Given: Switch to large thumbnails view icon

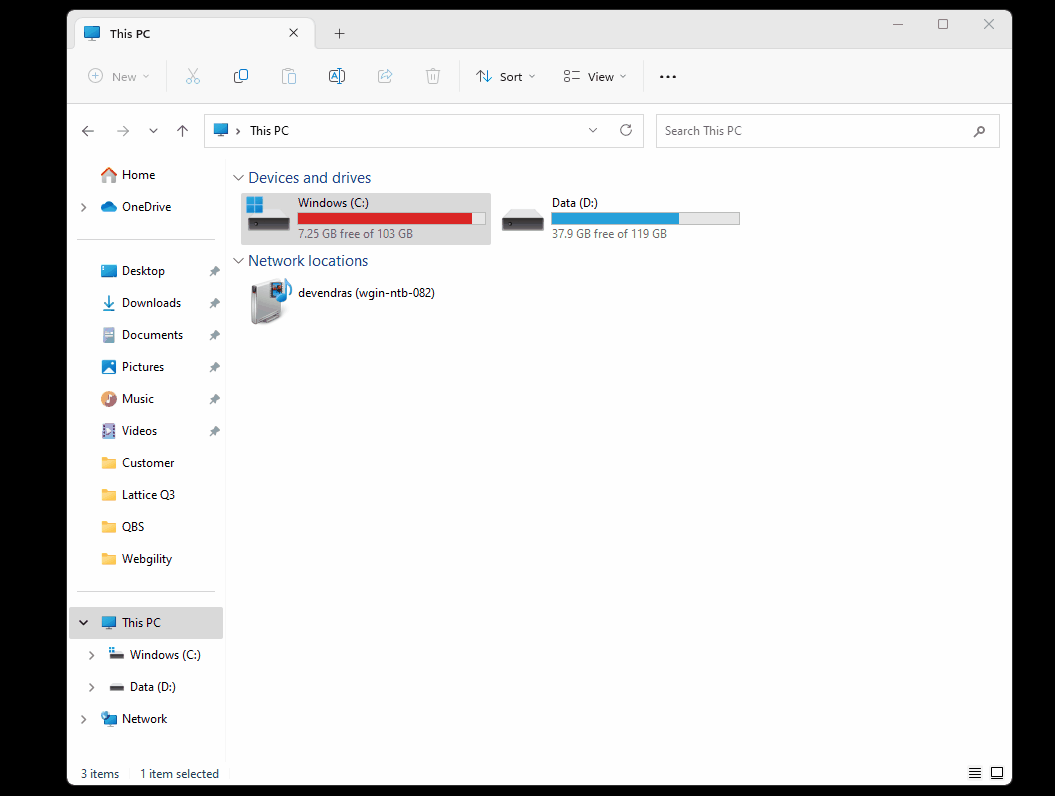Looking at the screenshot, I should [x=996, y=773].
